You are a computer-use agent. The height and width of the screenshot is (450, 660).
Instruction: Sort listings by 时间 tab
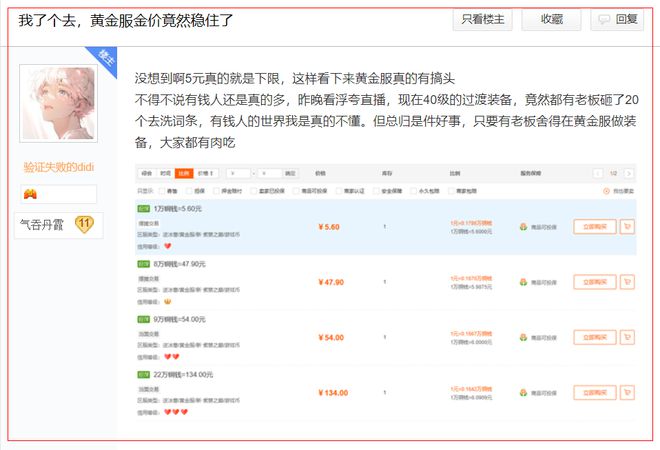165,173
